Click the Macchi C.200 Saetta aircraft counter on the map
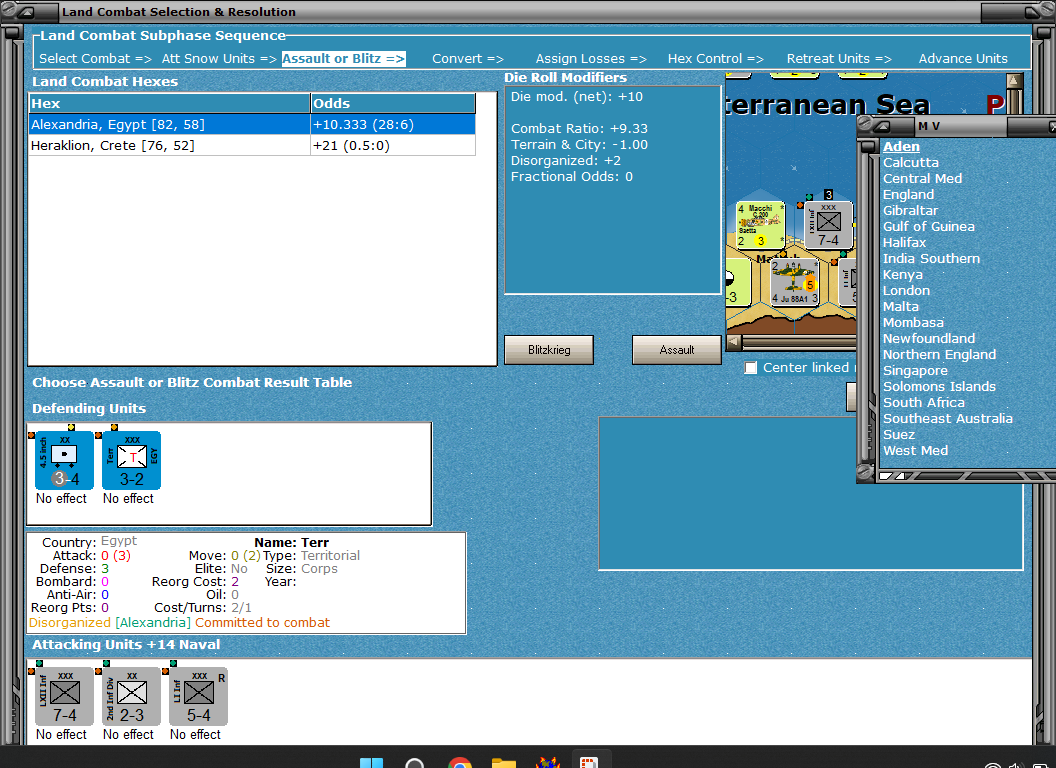Screen dimensions: 1056x768 (x=760, y=225)
